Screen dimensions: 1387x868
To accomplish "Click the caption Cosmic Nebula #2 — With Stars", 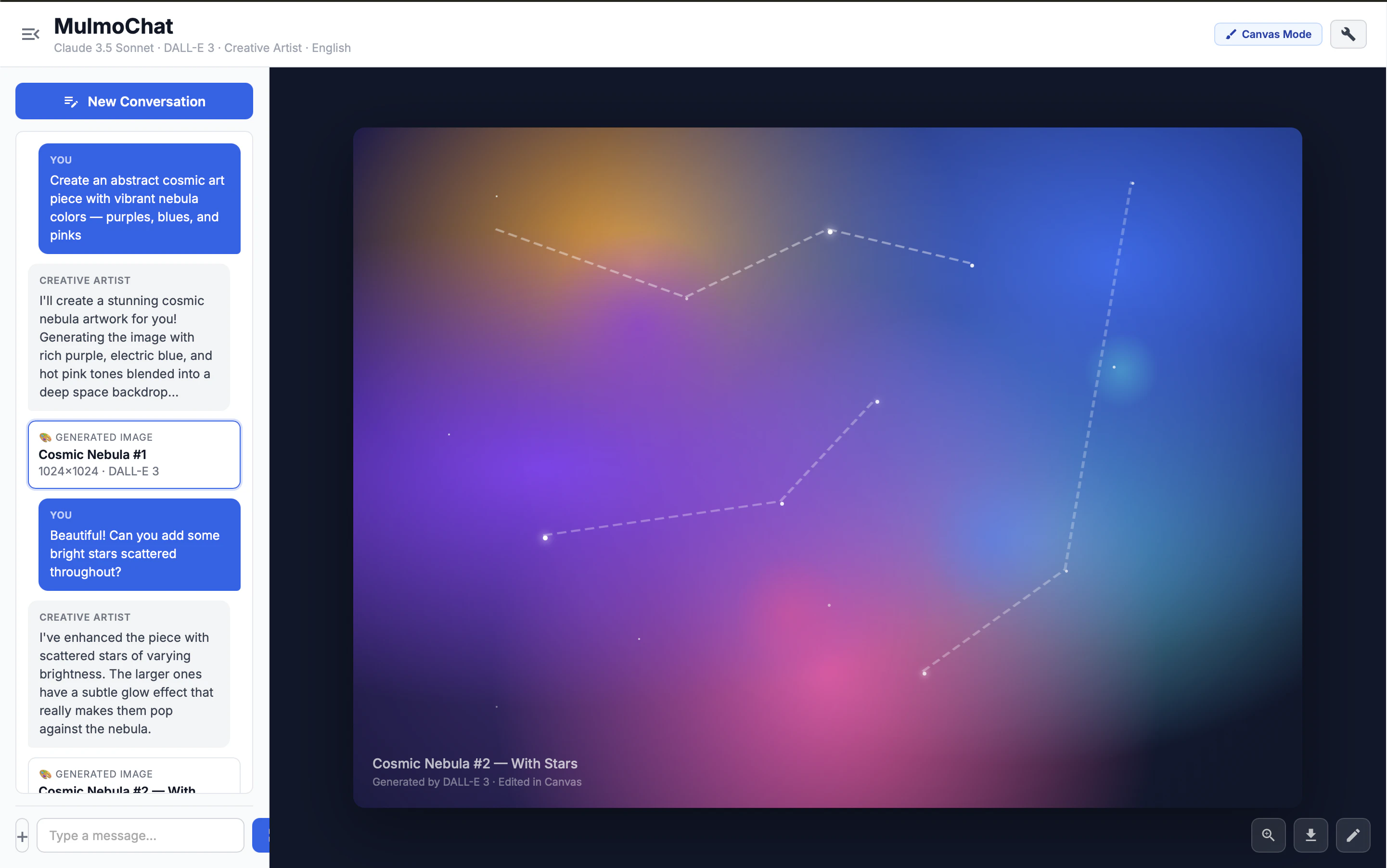I will pos(475,764).
